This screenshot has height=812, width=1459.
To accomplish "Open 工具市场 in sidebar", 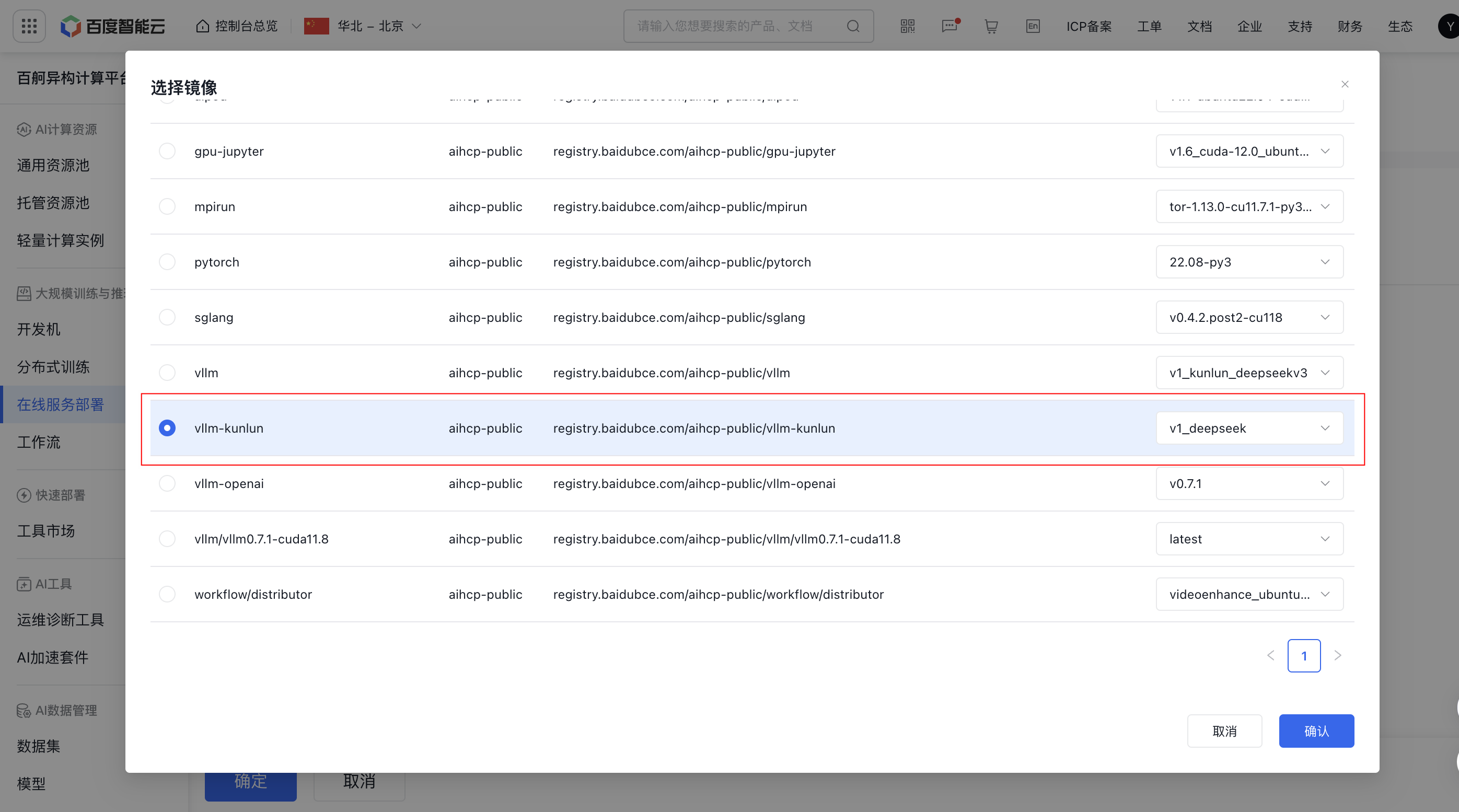I will point(46,530).
